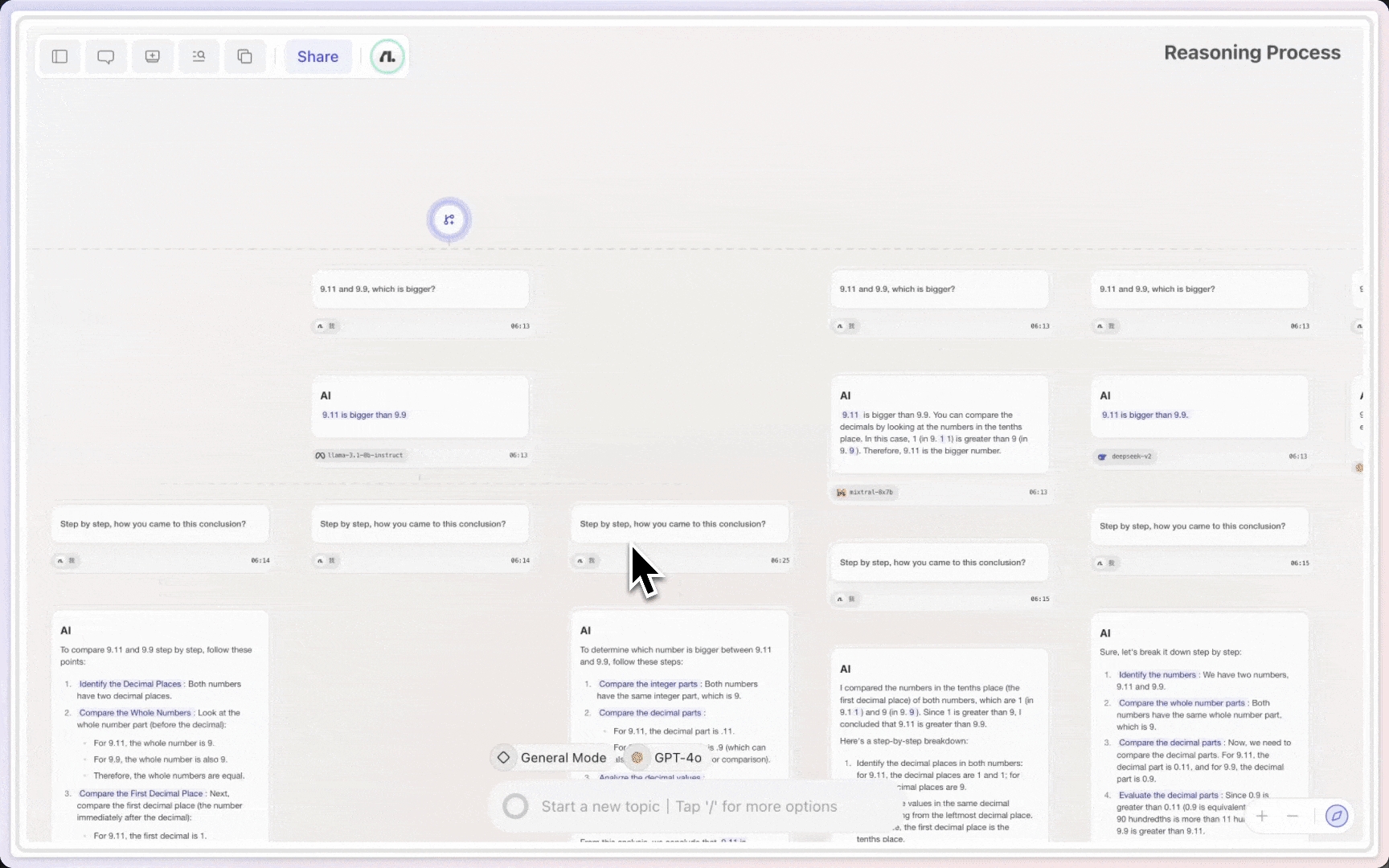Click the duplicate copy icon in toolbar
Image resolution: width=1389 pixels, height=868 pixels.
click(x=245, y=56)
